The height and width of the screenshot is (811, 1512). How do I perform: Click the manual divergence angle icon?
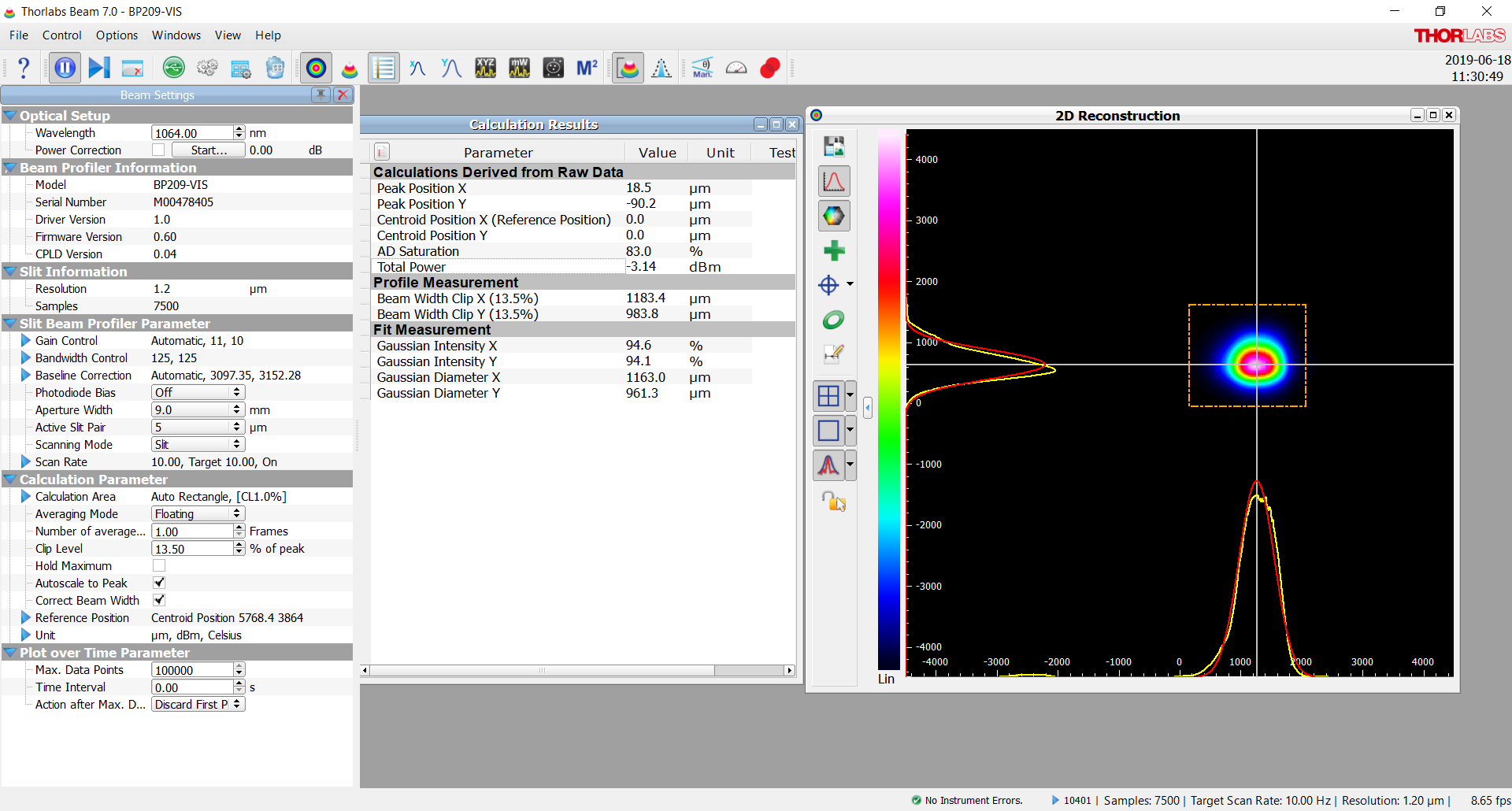click(702, 69)
